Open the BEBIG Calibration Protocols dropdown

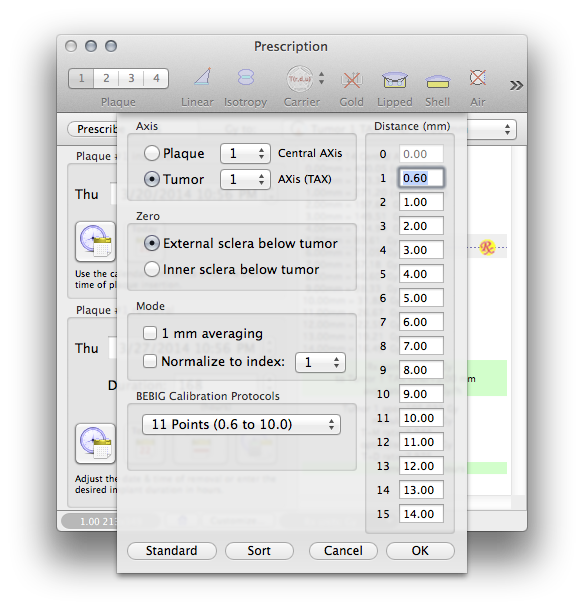coord(241,424)
